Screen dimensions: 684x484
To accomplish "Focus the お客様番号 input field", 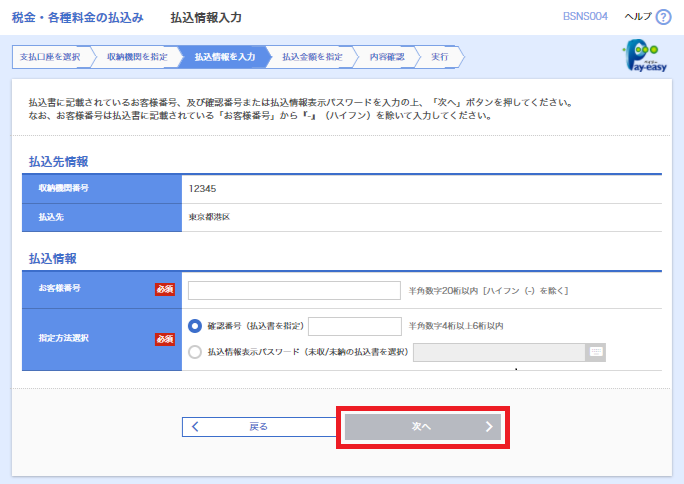I will click(x=294, y=291).
